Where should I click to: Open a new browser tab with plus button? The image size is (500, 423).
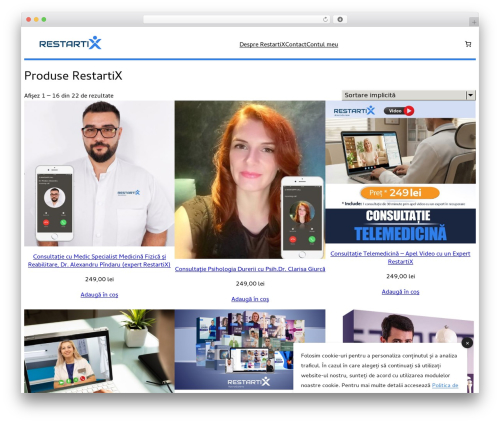[x=474, y=22]
